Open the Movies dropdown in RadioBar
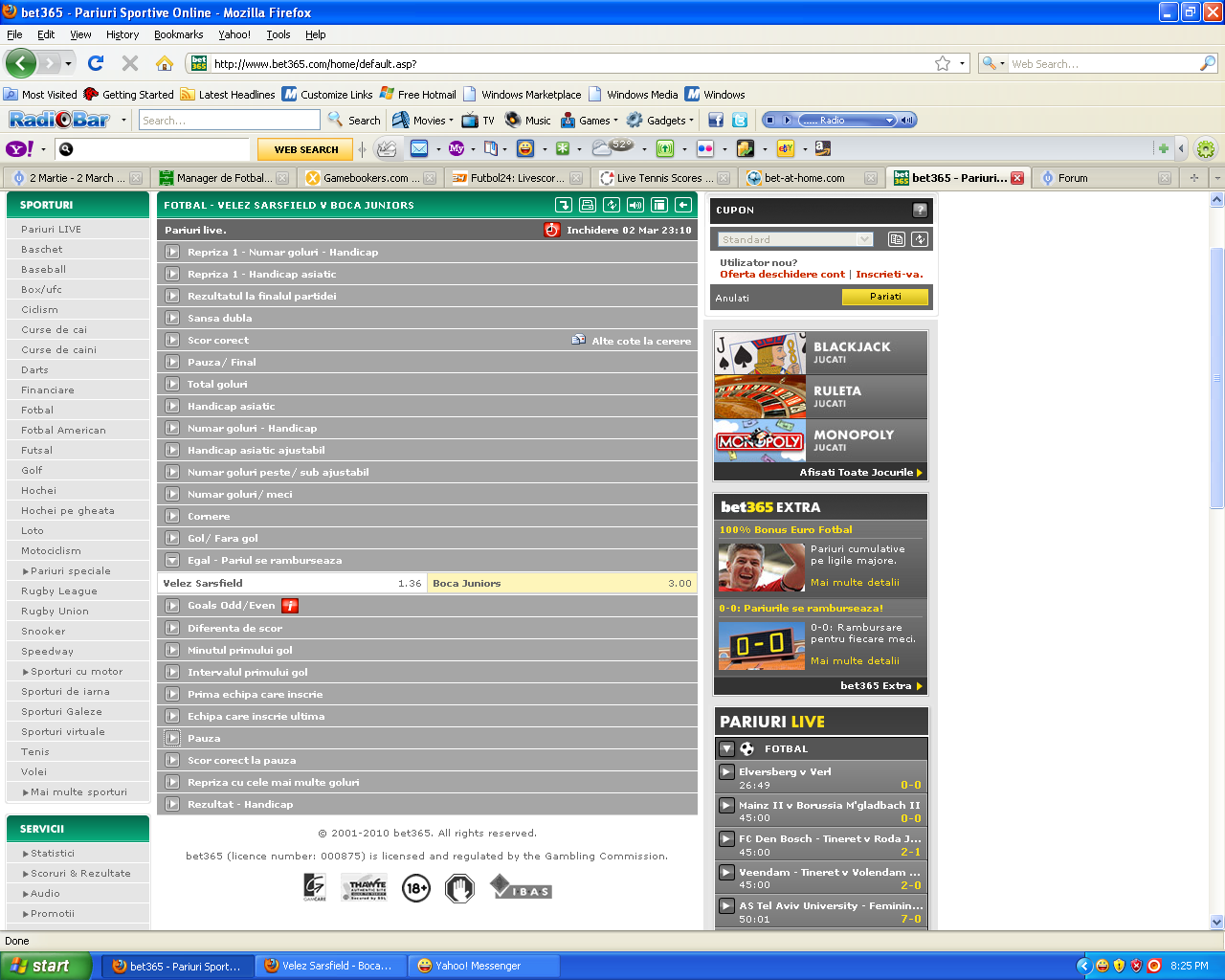Image resolution: width=1225 pixels, height=980 pixels. point(422,120)
